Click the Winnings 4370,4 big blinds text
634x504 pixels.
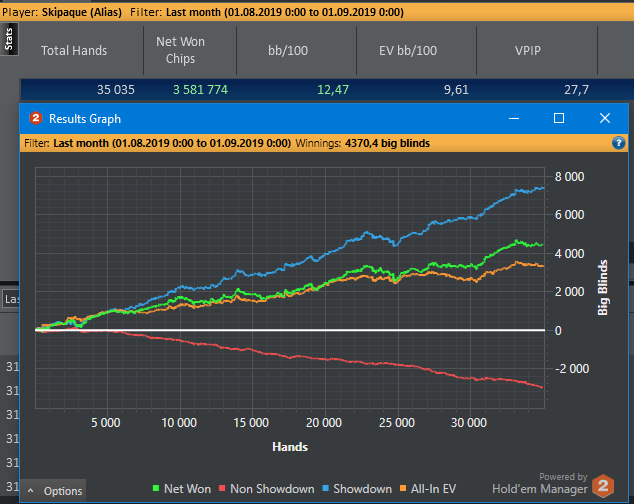363,143
